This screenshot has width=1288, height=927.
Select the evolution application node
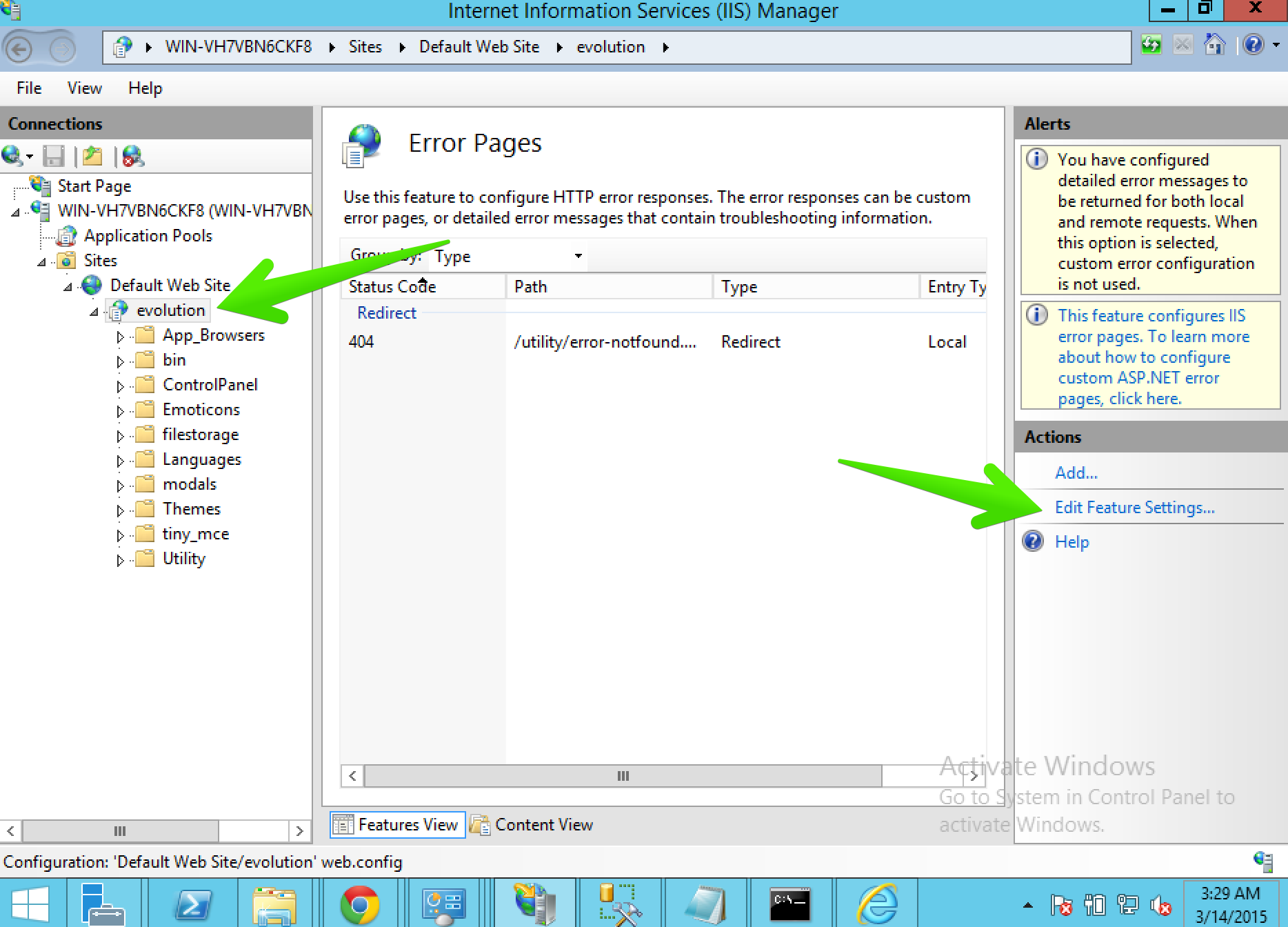pos(170,310)
